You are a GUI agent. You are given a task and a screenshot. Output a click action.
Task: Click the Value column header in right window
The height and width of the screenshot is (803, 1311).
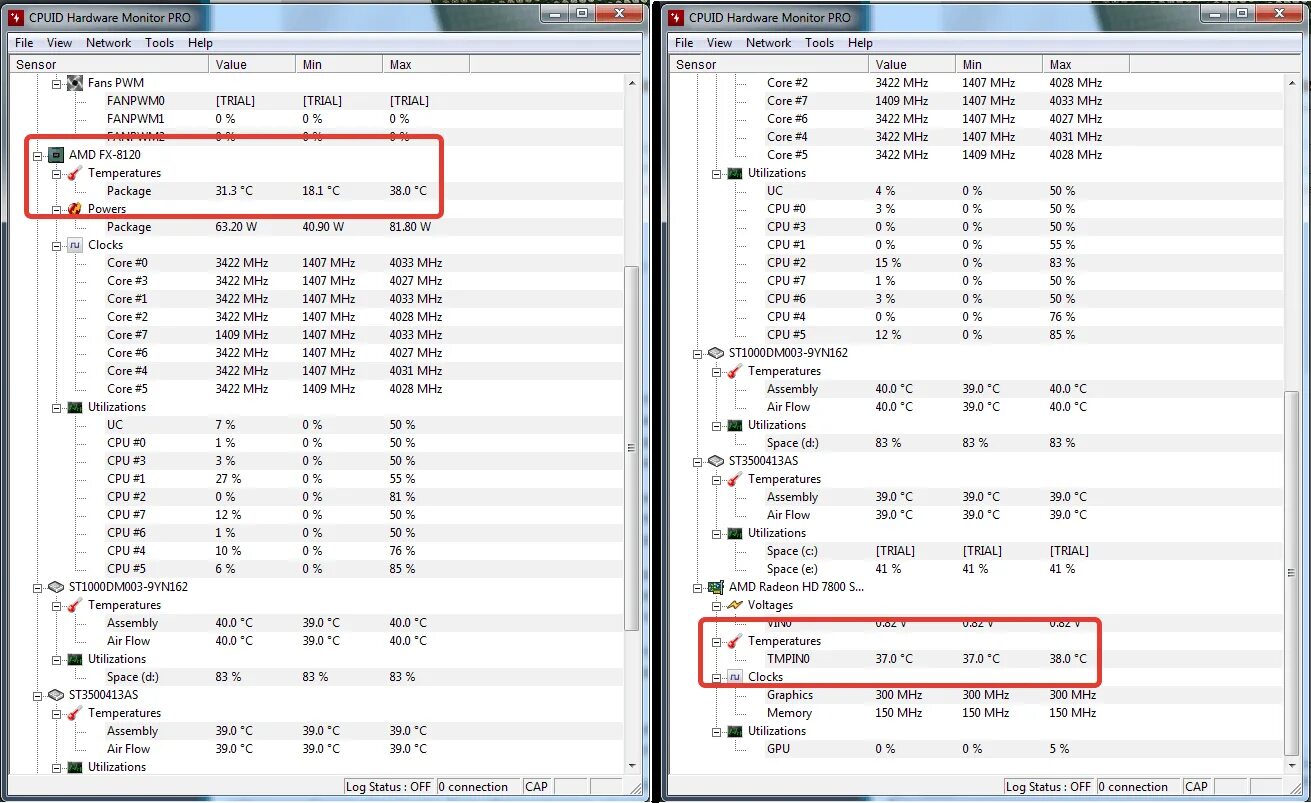[x=913, y=64]
